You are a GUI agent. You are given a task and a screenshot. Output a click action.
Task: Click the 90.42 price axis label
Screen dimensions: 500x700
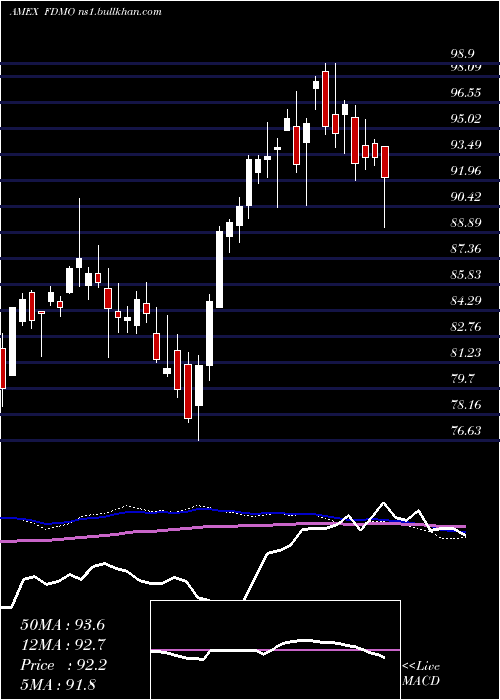[466, 196]
